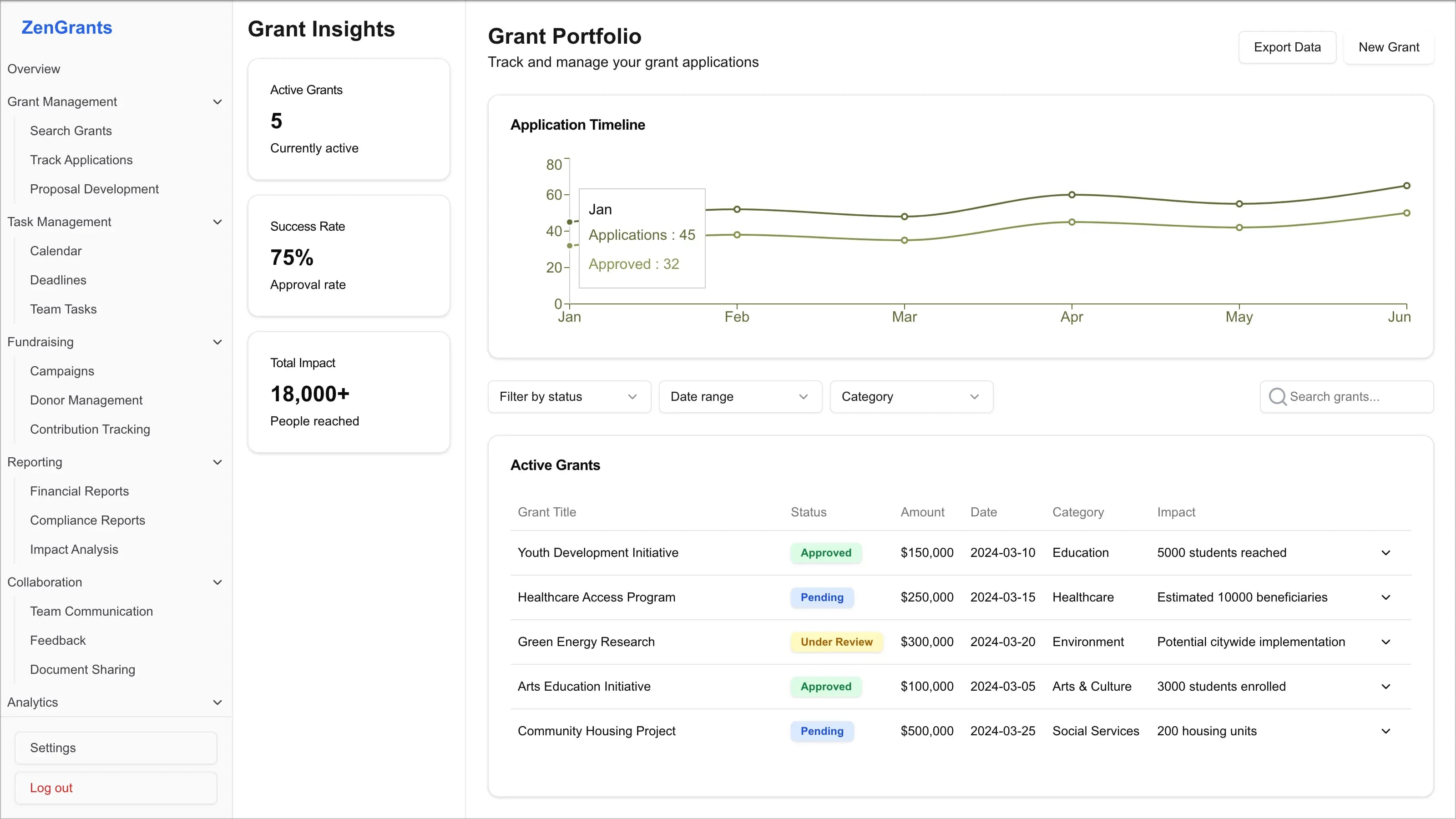
Task: Open Proposal Development
Action: 94,189
